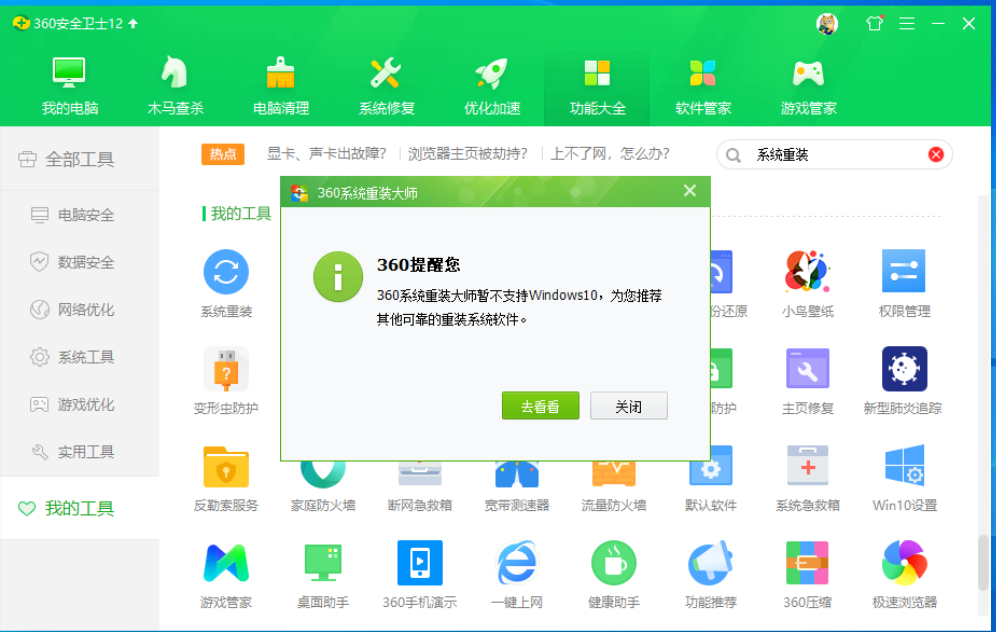Click the search box containing 系统重装

pos(834,155)
